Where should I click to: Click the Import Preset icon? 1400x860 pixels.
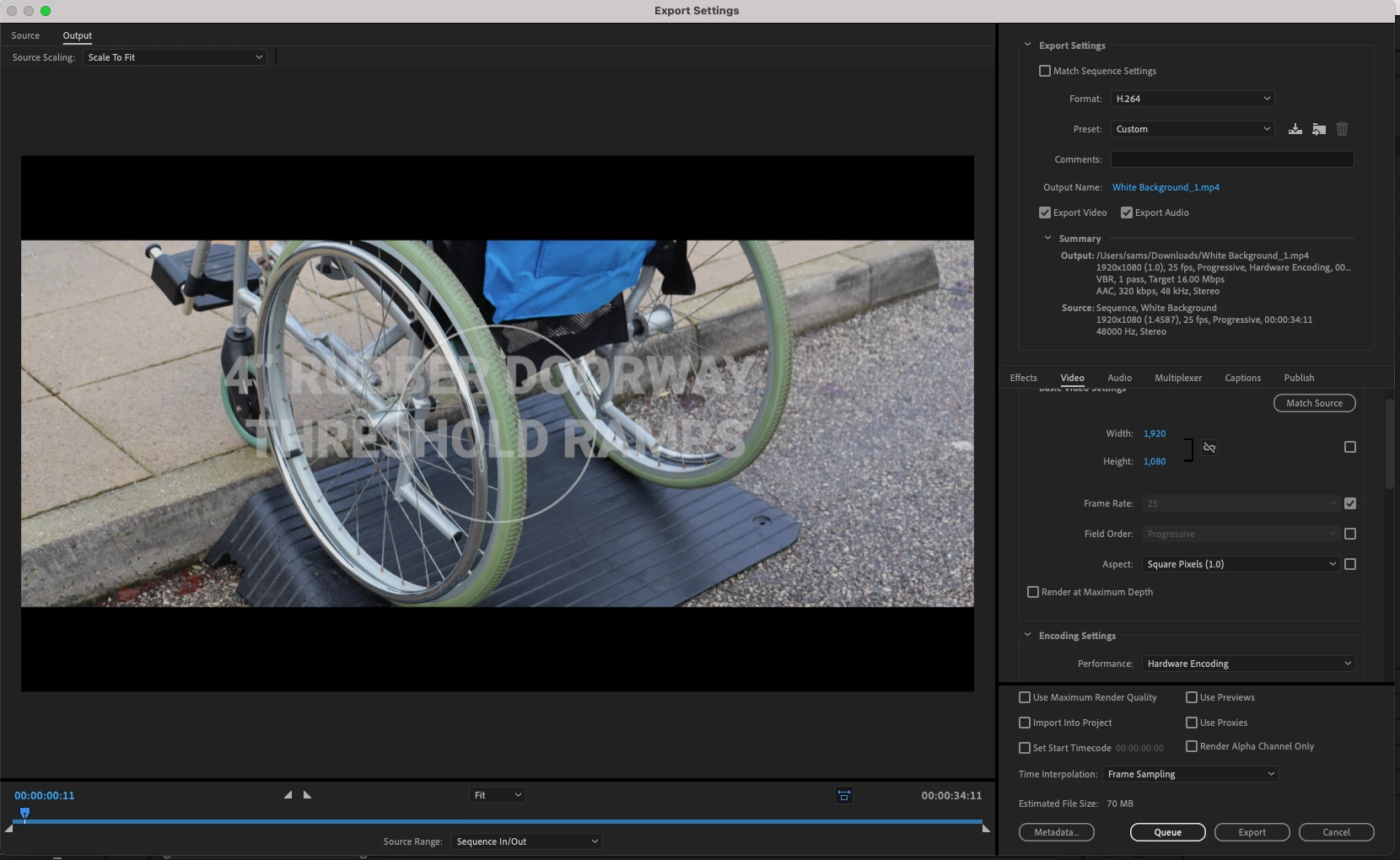coord(1319,129)
